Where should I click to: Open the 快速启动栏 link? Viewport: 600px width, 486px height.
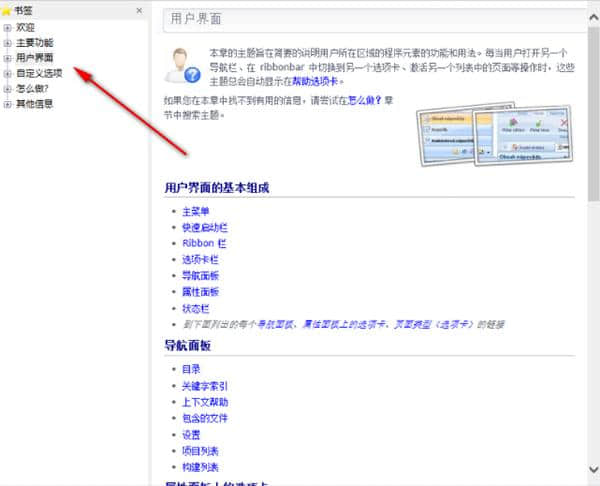(x=203, y=227)
